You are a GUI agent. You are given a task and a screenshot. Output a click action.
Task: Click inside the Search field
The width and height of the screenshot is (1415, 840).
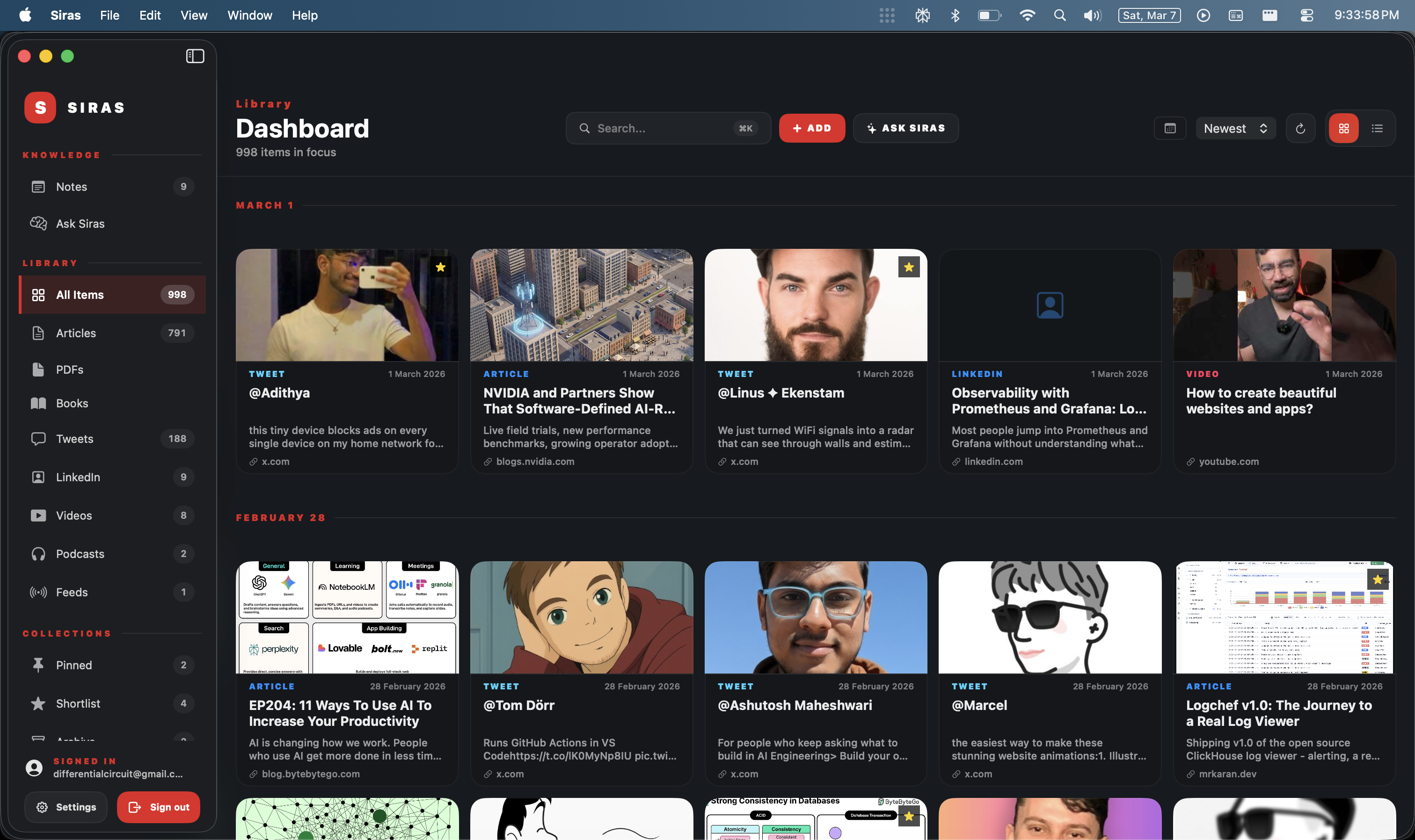651,128
